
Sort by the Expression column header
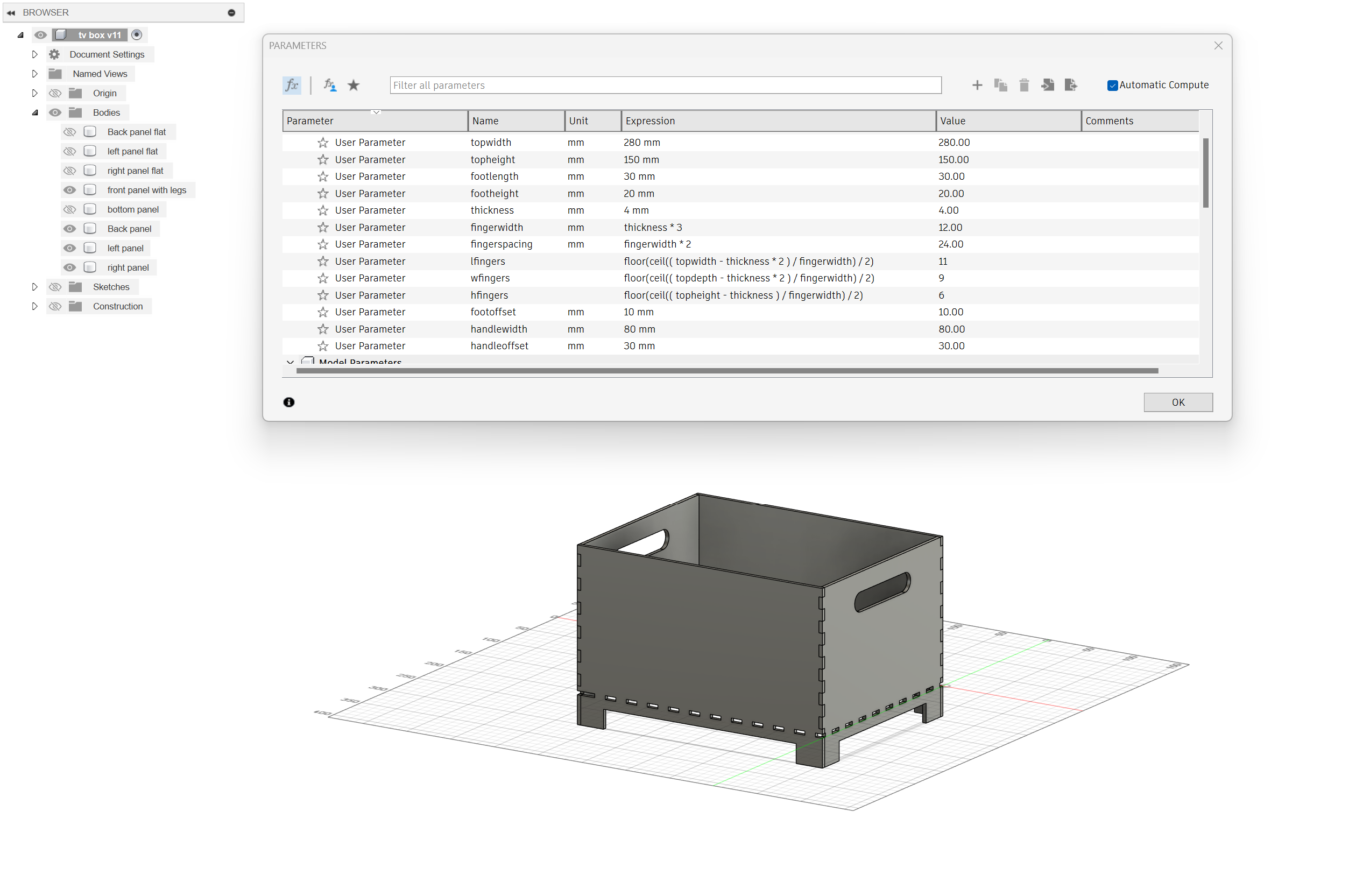[777, 121]
